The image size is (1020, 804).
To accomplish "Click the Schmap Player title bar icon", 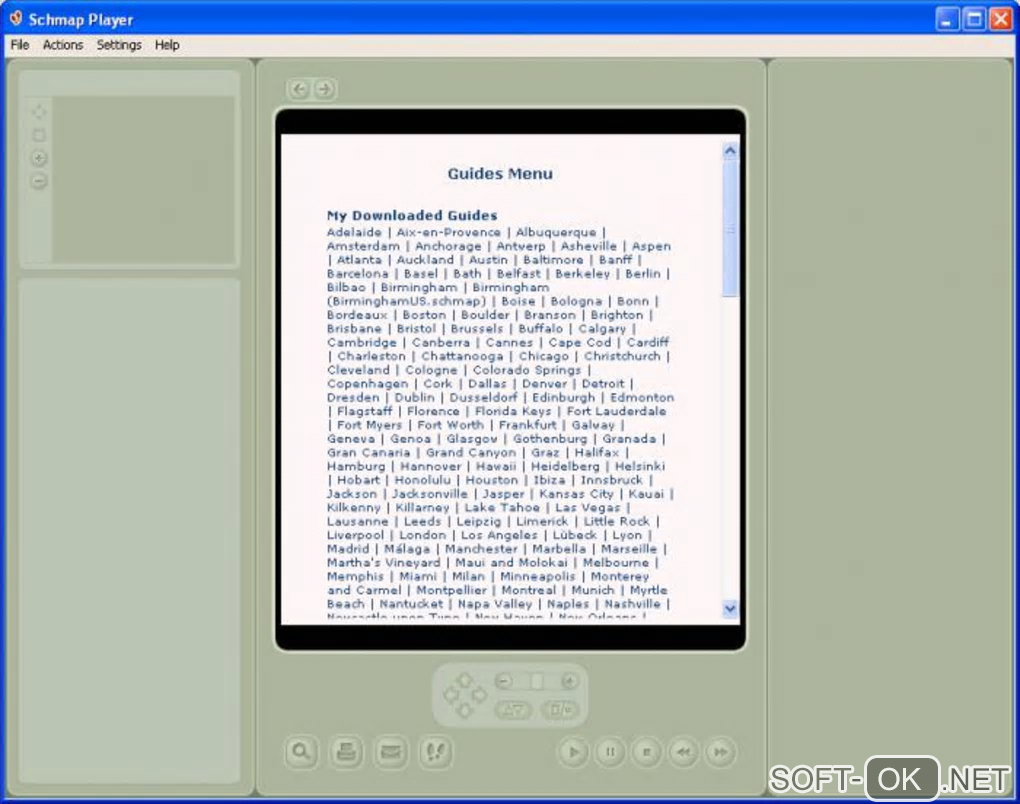I will pyautogui.click(x=16, y=19).
